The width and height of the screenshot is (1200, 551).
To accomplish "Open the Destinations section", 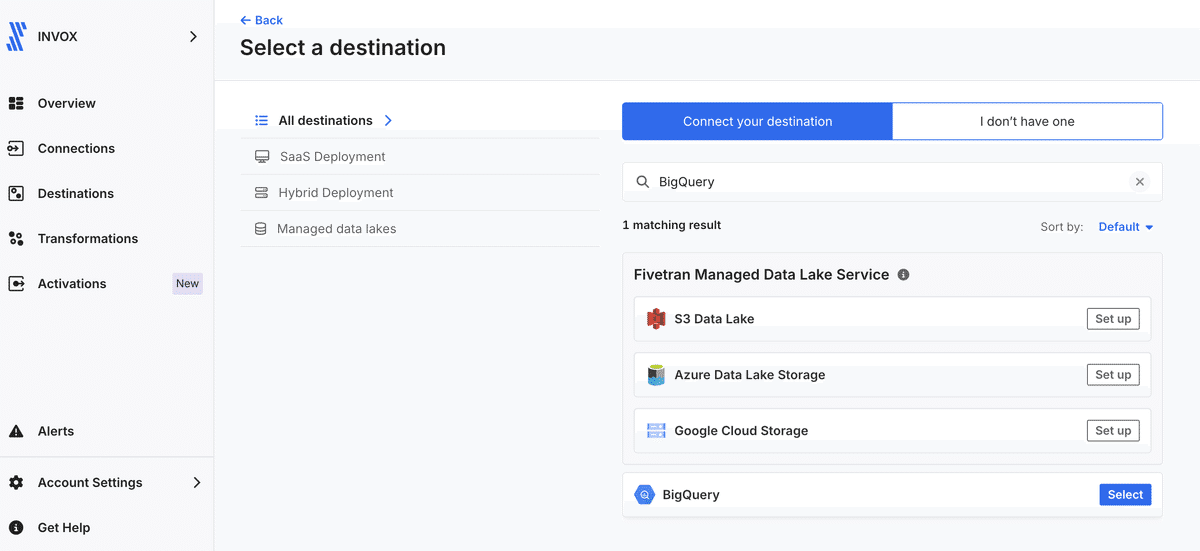I will coord(76,193).
